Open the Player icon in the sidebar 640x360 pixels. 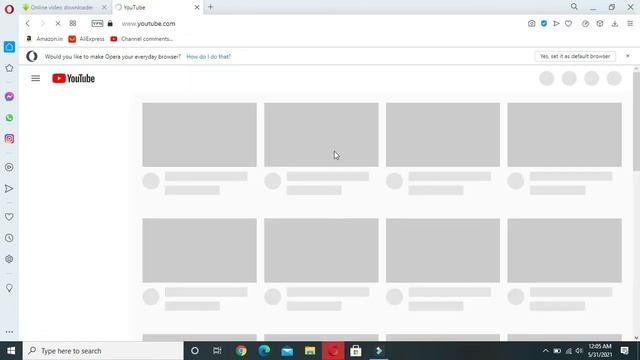coord(9,167)
